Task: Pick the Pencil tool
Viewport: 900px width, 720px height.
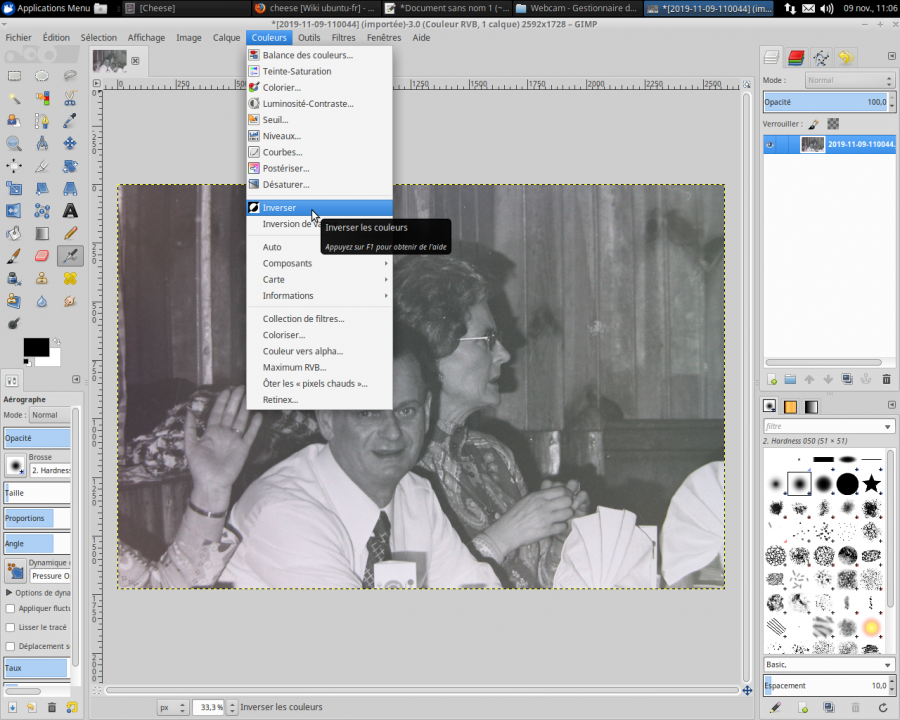Action: pyautogui.click(x=70, y=234)
